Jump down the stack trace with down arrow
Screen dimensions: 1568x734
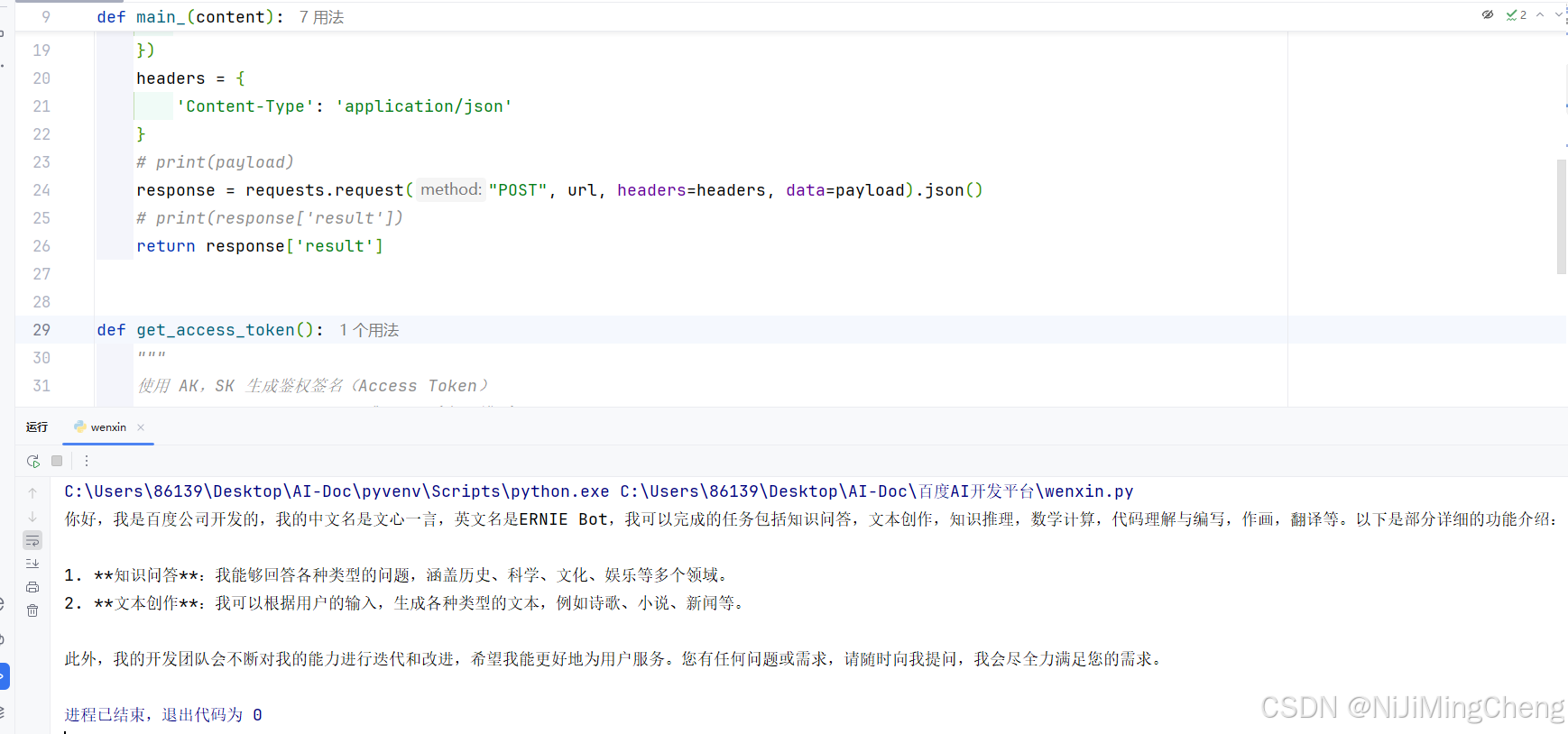coord(32,517)
